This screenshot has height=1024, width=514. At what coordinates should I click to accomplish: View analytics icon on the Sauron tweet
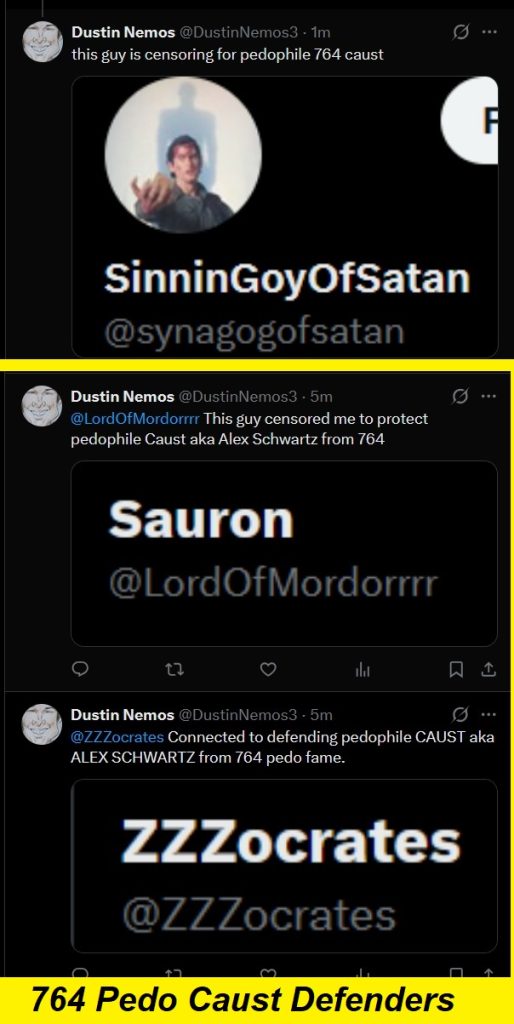362,669
